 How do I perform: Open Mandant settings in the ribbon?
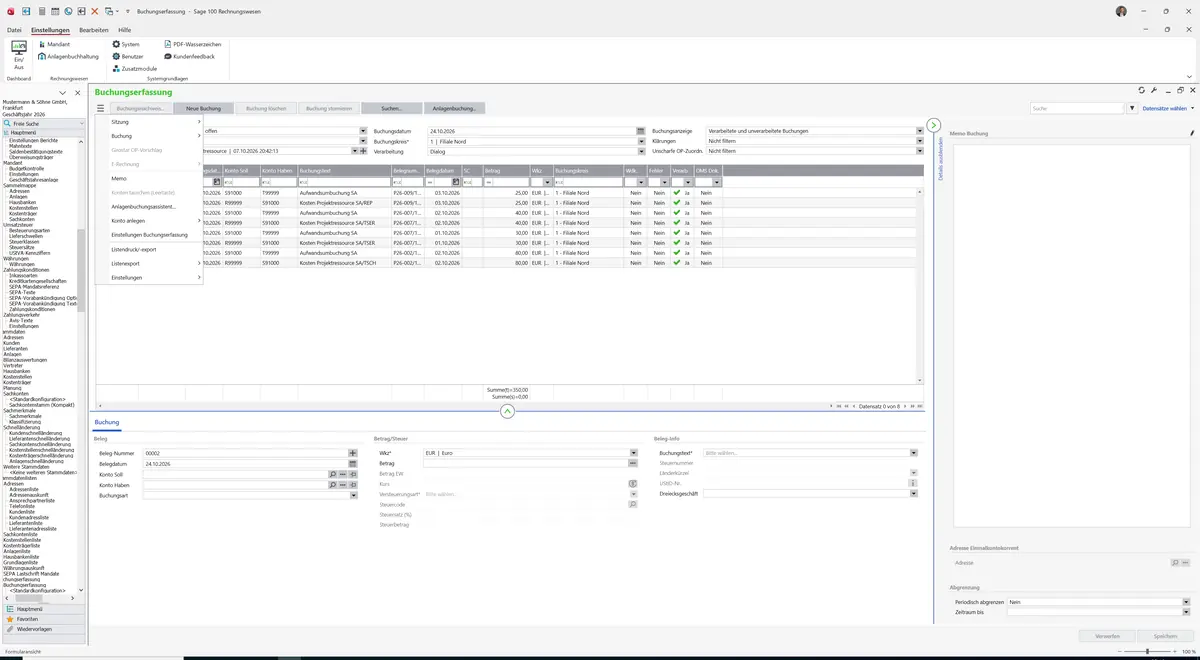(x=53, y=44)
